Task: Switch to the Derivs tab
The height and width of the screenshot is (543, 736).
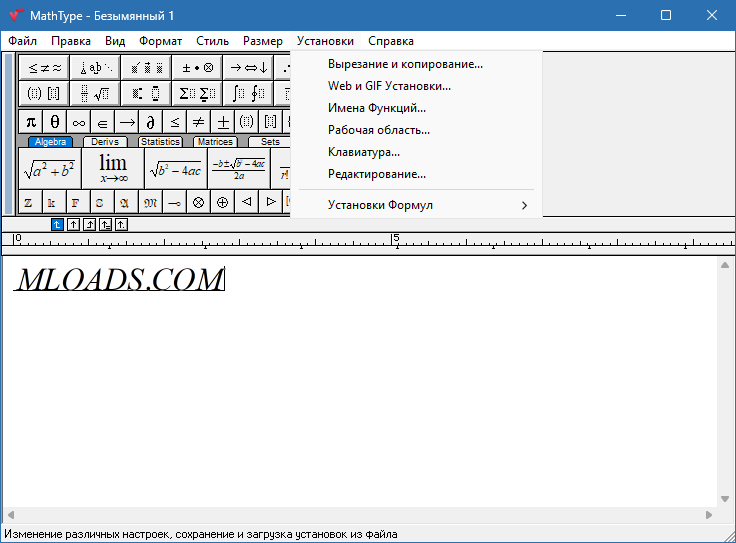Action: click(105, 142)
